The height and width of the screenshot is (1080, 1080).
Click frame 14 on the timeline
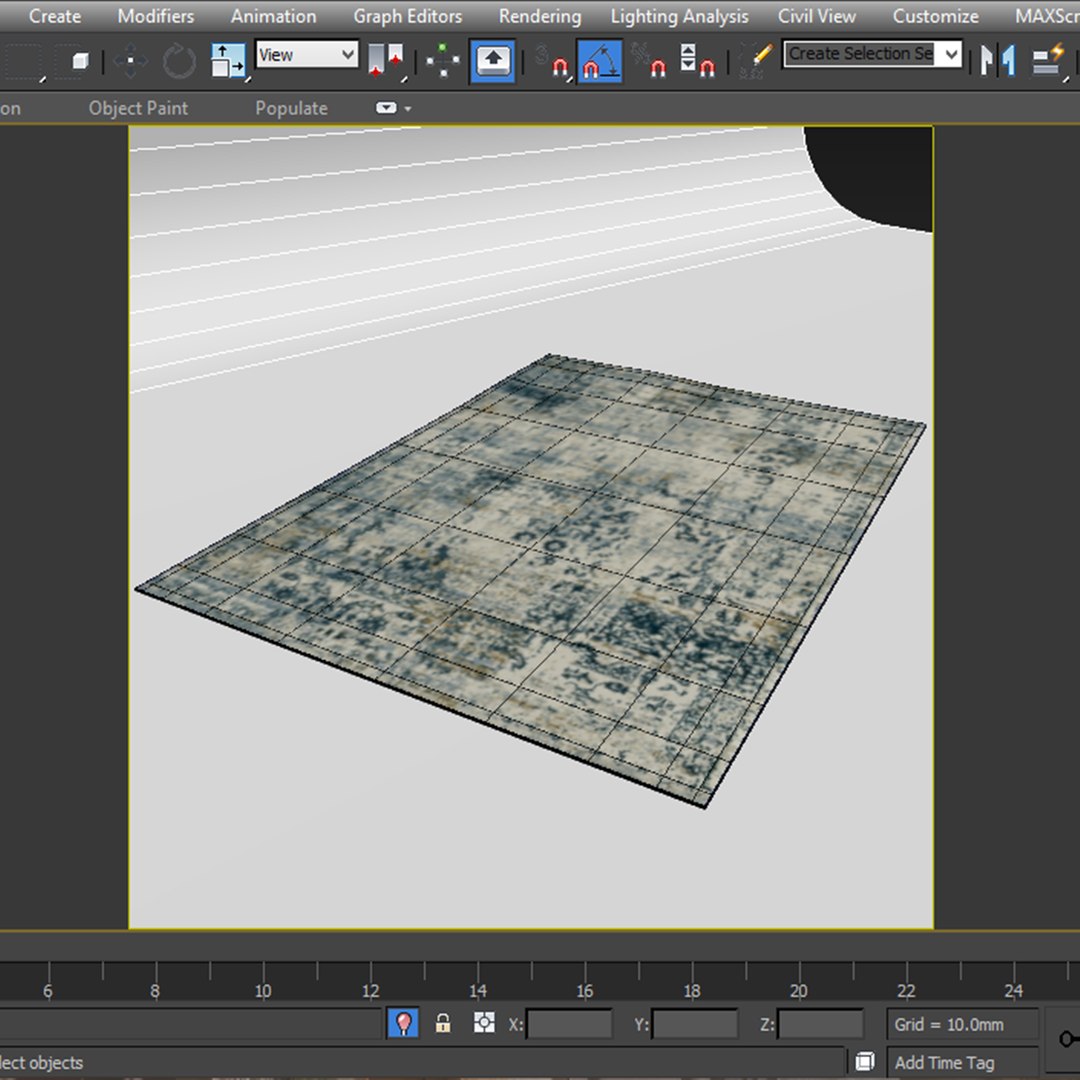tap(477, 990)
